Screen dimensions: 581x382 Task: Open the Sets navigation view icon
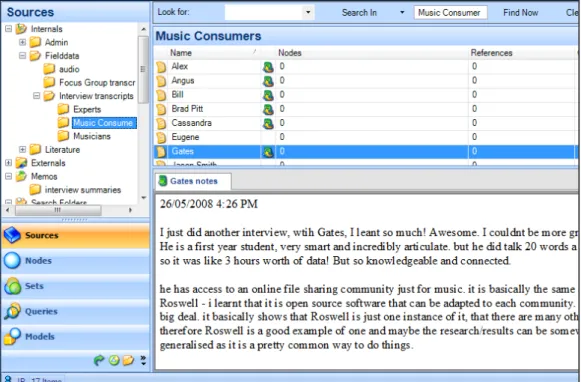coord(12,286)
